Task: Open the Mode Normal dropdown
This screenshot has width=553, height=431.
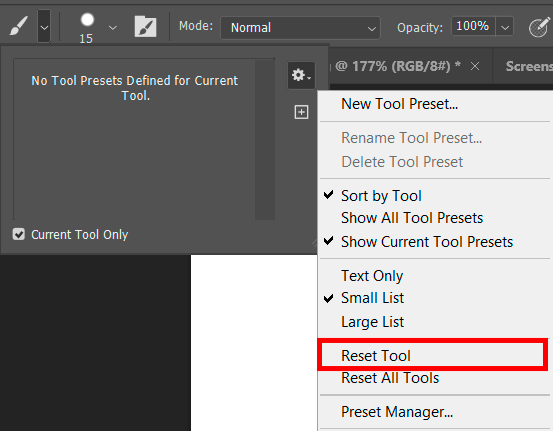Action: (300, 28)
